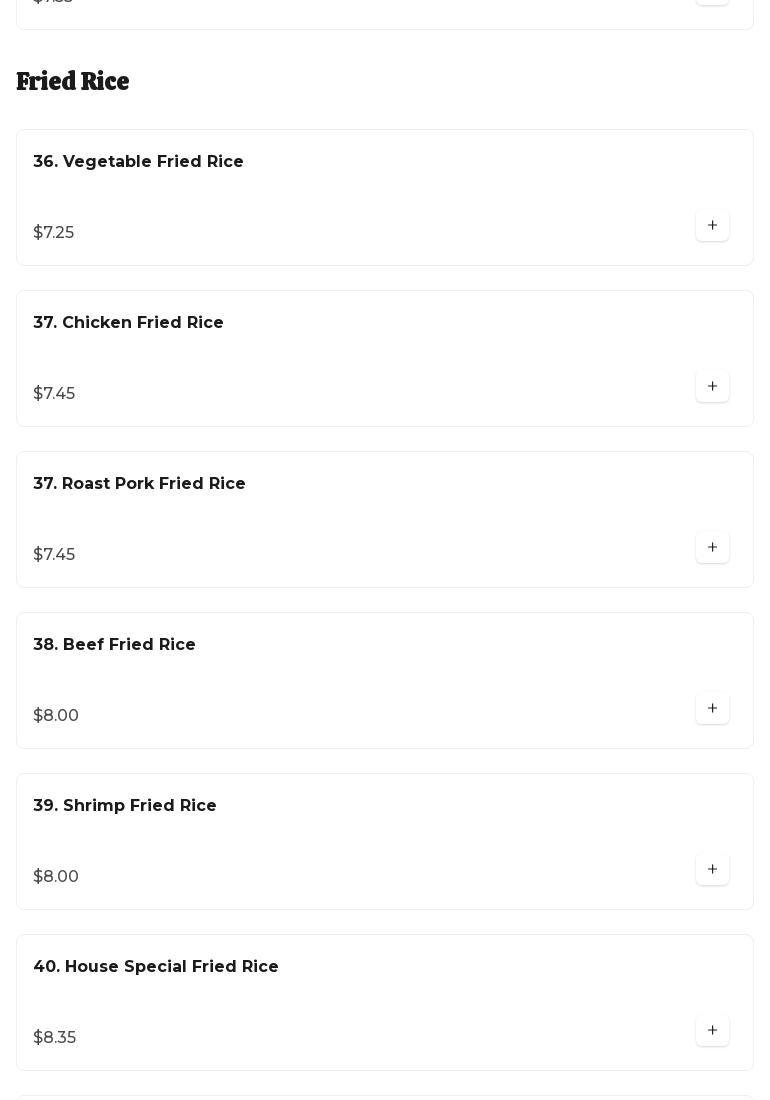Image resolution: width=770 pixels, height=1100 pixels.
Task: Open 37. Roast Pork Fried Rice details
Action: 139,484
